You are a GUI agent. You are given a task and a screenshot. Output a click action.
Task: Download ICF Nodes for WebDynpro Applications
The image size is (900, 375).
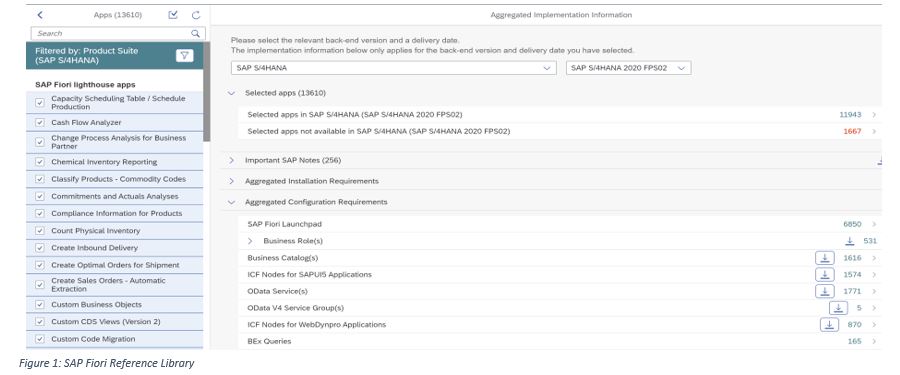(x=829, y=324)
